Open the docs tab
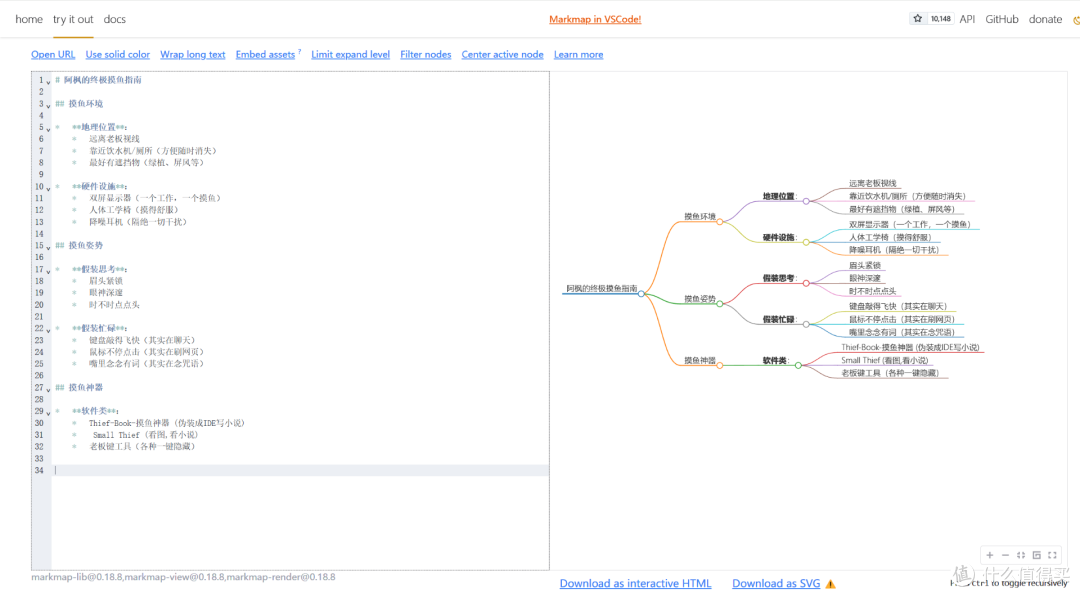The width and height of the screenshot is (1080, 597). (114, 19)
